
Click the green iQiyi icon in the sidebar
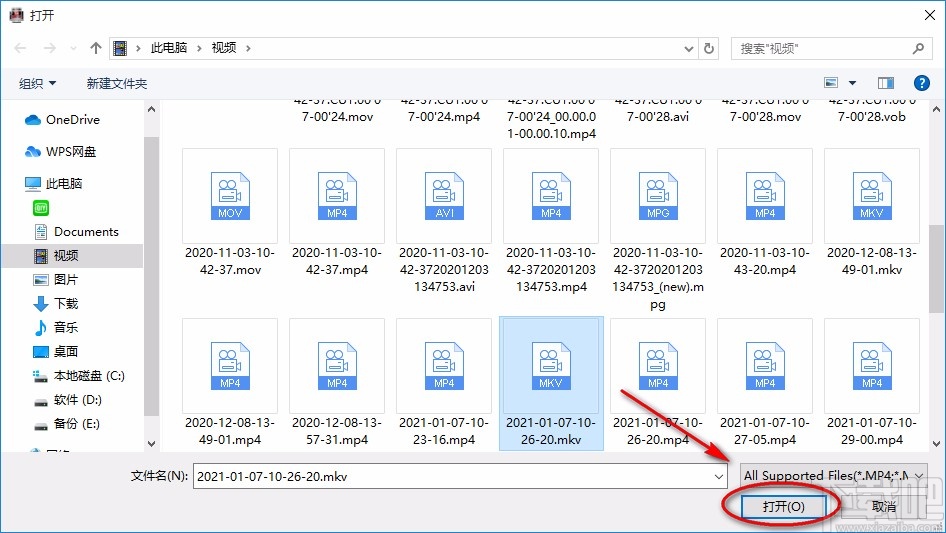pyautogui.click(x=41, y=208)
